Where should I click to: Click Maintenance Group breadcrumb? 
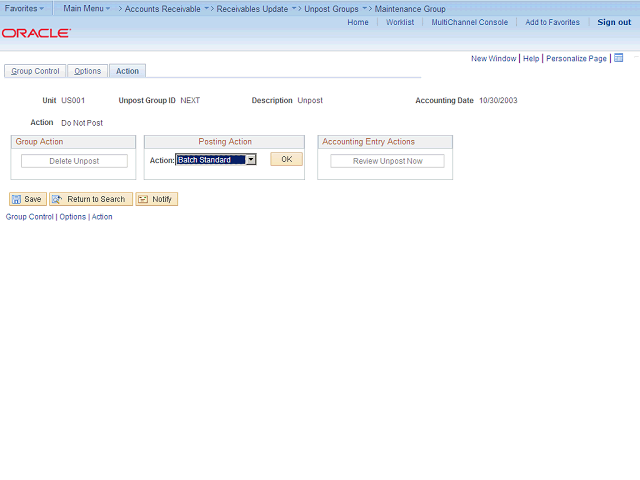coord(410,9)
